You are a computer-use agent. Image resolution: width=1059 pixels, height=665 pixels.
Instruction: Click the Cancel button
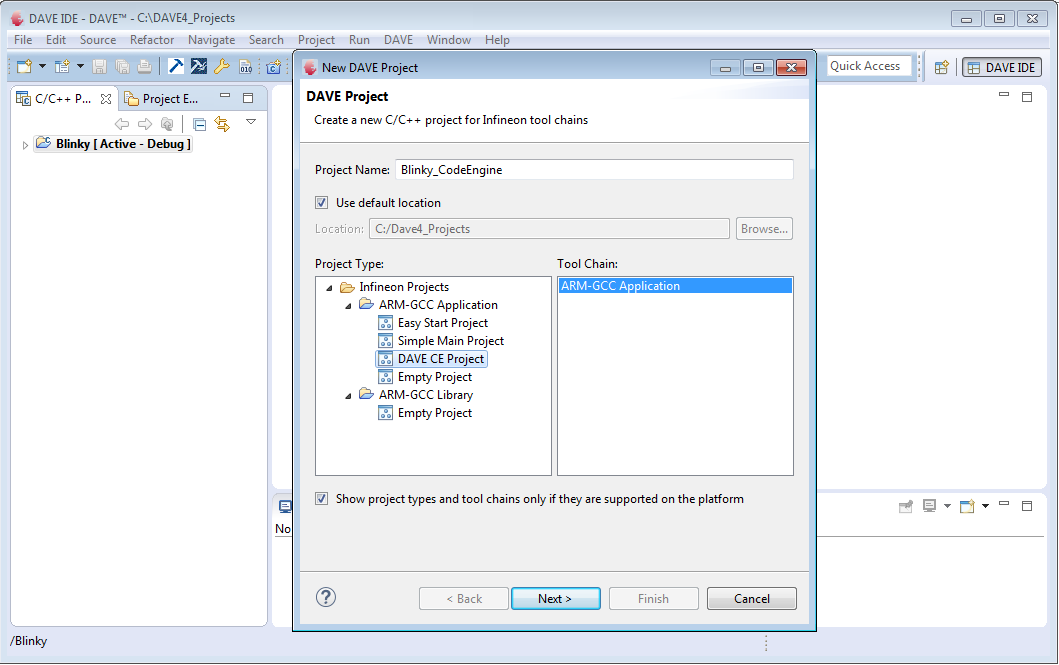click(x=752, y=599)
